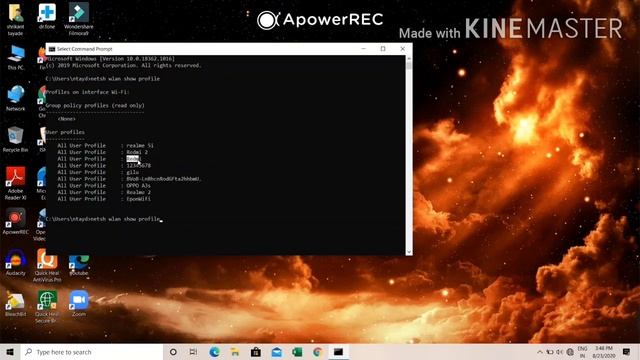
Task: Minimize the Command Prompt window
Action: point(363,49)
